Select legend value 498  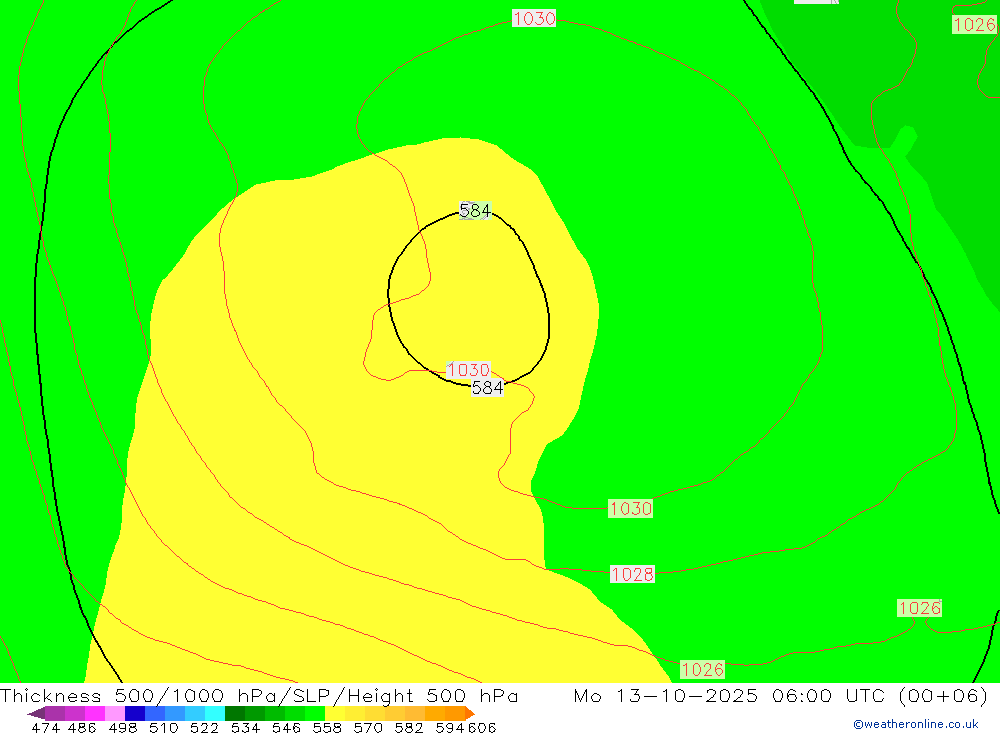pyautogui.click(x=123, y=727)
